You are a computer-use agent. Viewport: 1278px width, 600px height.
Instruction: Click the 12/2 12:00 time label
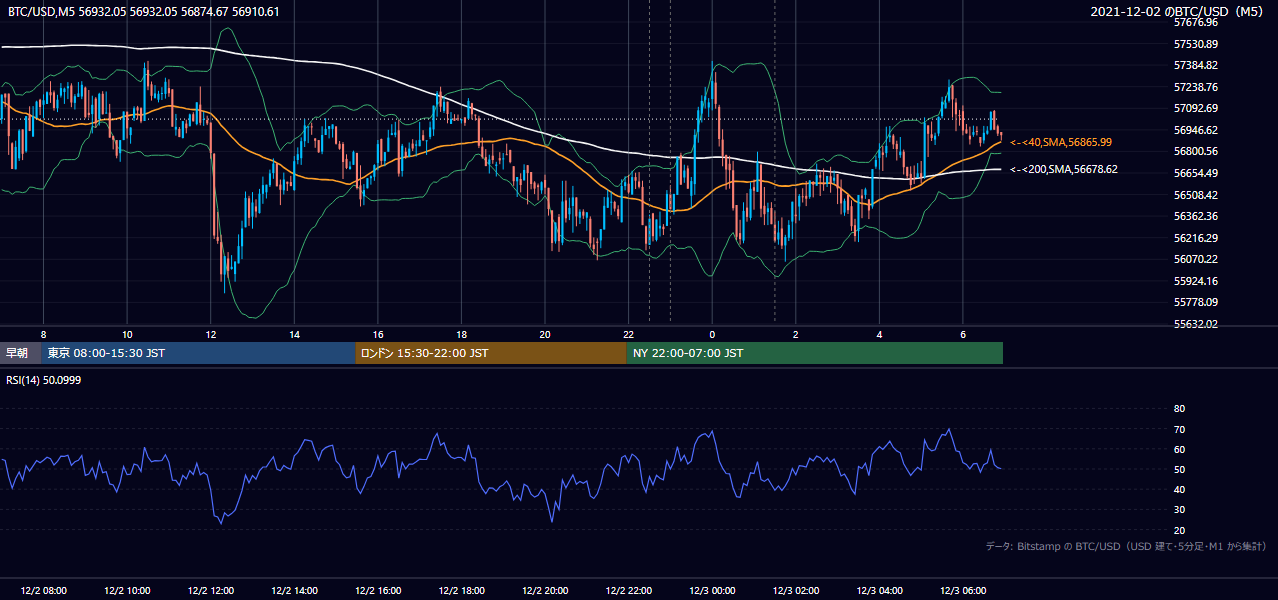(210, 591)
